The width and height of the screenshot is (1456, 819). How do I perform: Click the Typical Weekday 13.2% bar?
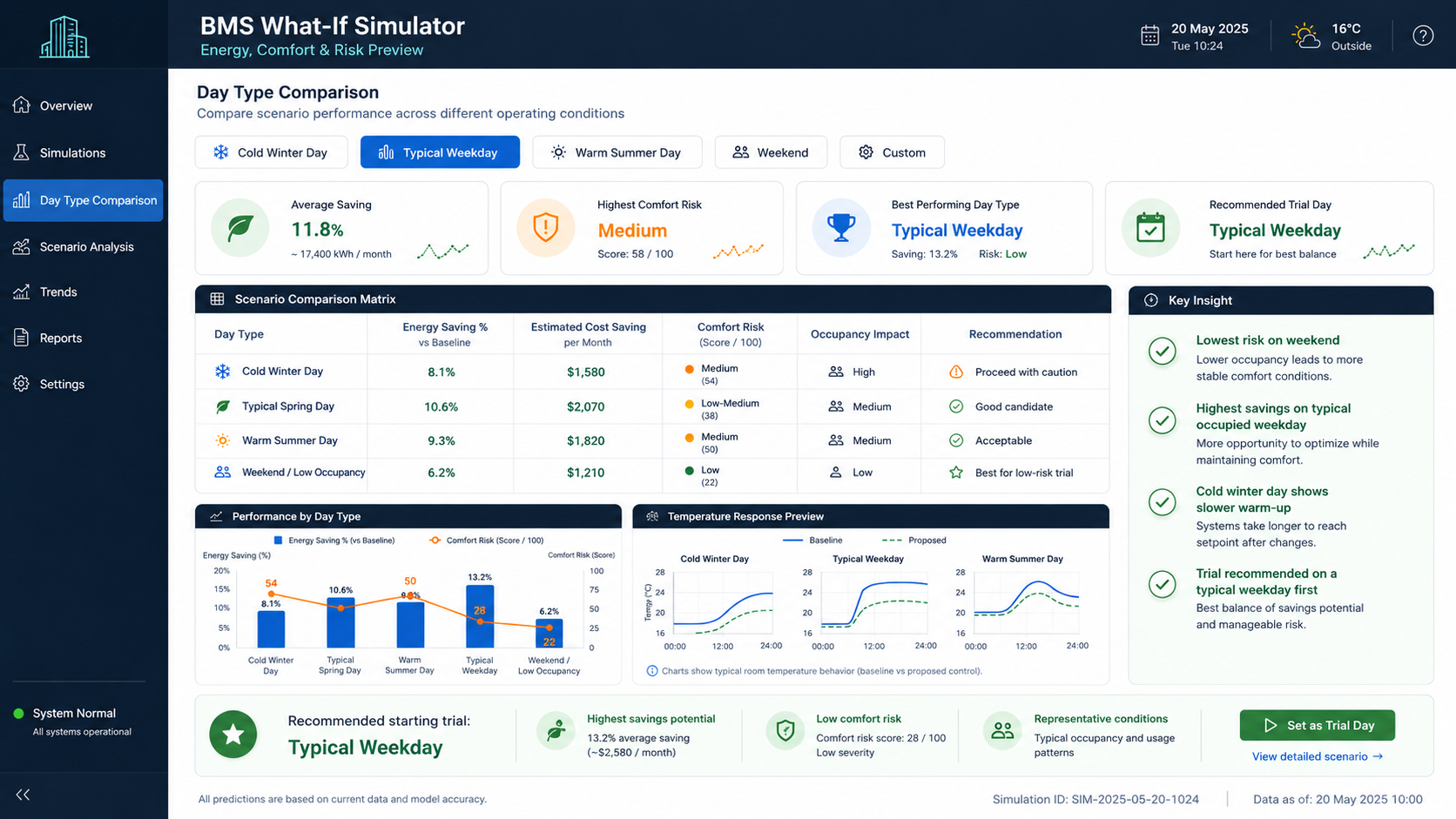(480, 616)
